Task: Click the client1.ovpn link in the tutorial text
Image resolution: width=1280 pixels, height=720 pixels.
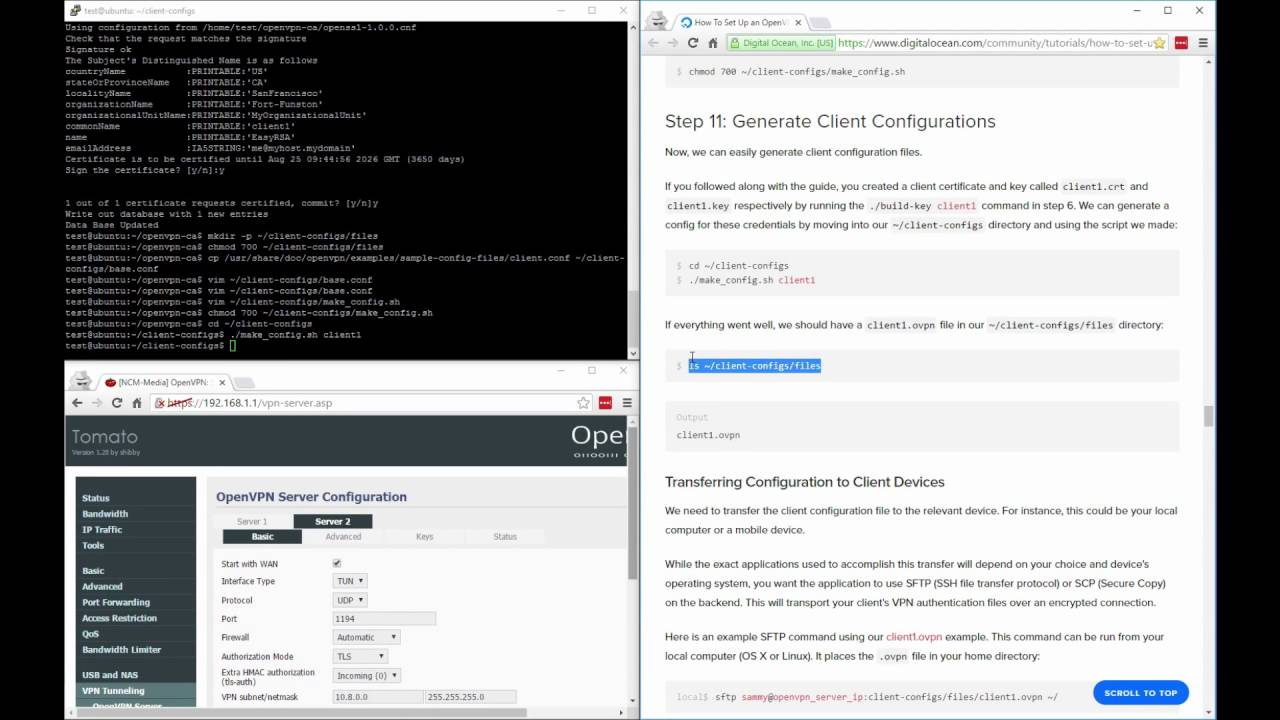Action: point(914,637)
